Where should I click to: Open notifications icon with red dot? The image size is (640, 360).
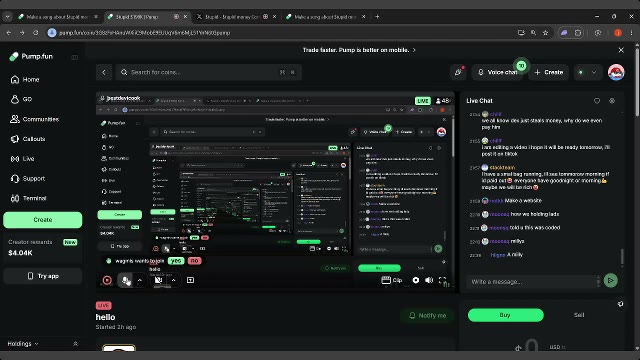point(458,72)
